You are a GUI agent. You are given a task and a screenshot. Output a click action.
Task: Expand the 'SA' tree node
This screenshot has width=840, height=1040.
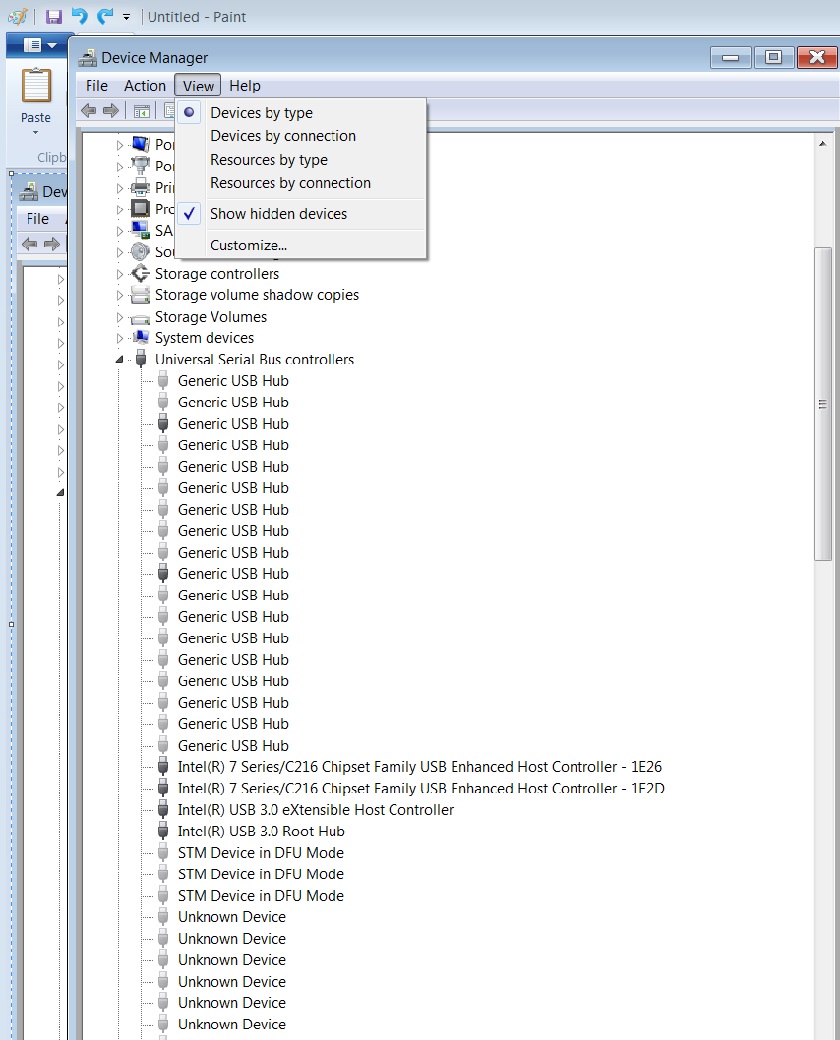coord(120,231)
